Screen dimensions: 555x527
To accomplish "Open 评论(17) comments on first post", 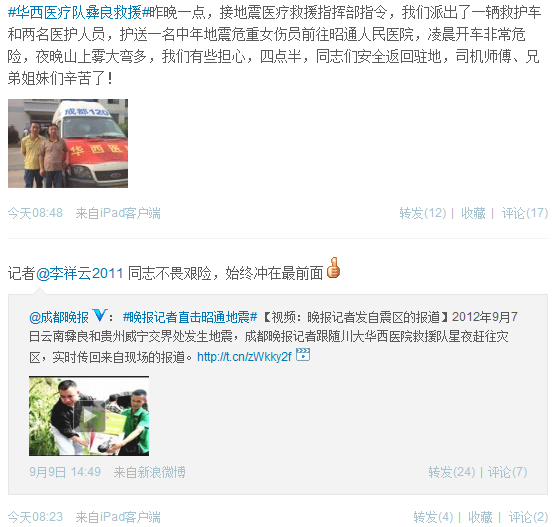I will (x=525, y=213).
